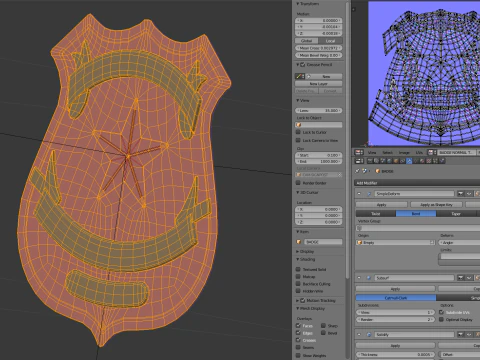Collapse the View panel
This screenshot has height=360, width=480.
[x=298, y=100]
